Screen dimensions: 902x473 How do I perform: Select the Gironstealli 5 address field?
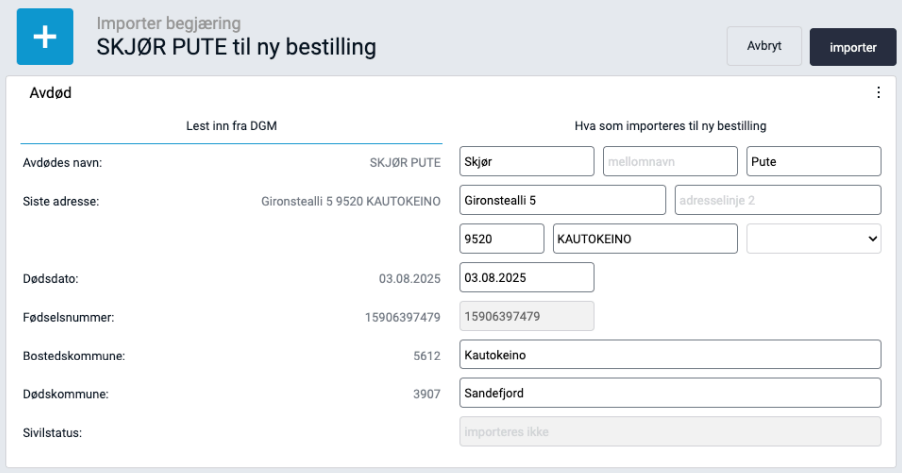(x=562, y=200)
